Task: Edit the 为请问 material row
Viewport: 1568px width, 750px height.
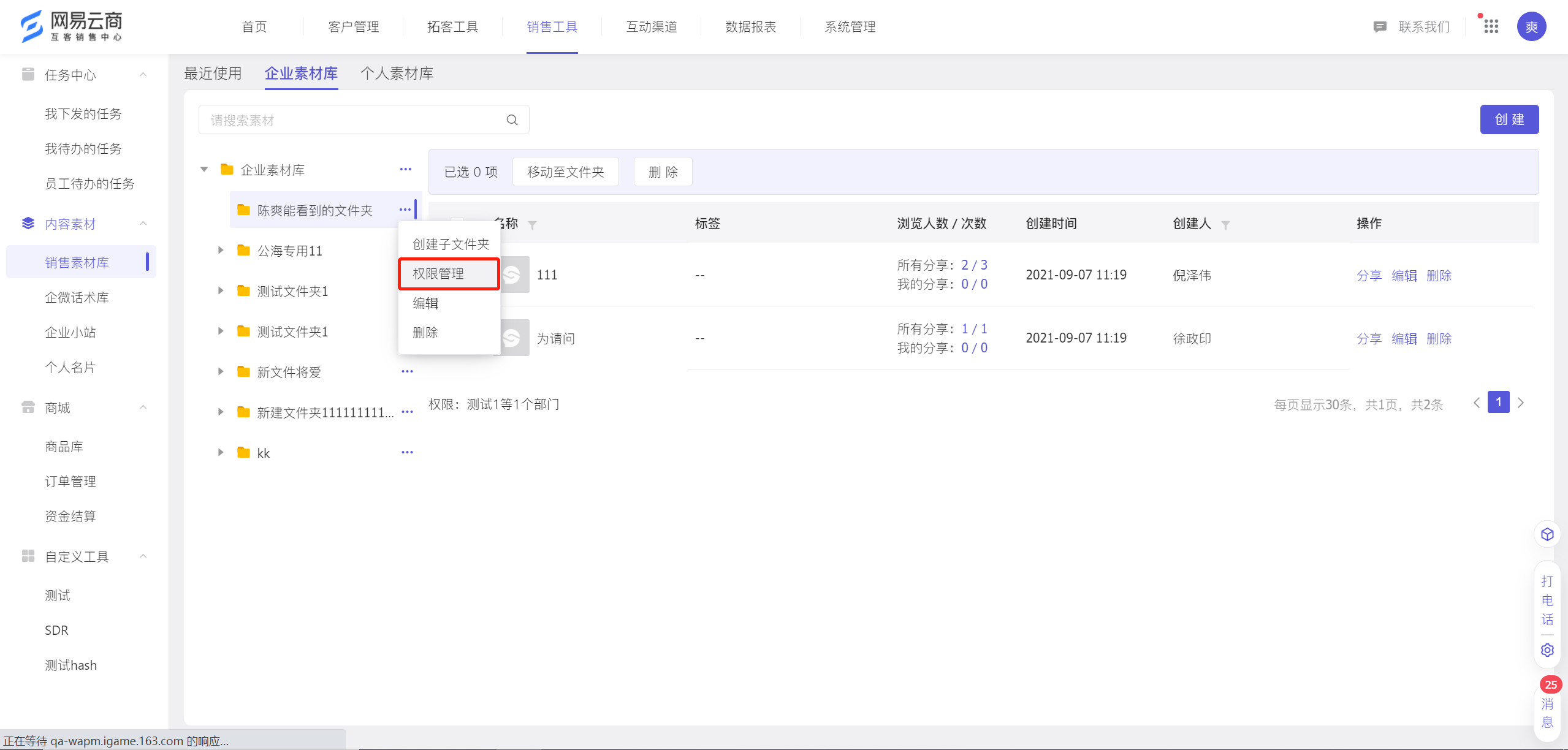Action: (1404, 338)
